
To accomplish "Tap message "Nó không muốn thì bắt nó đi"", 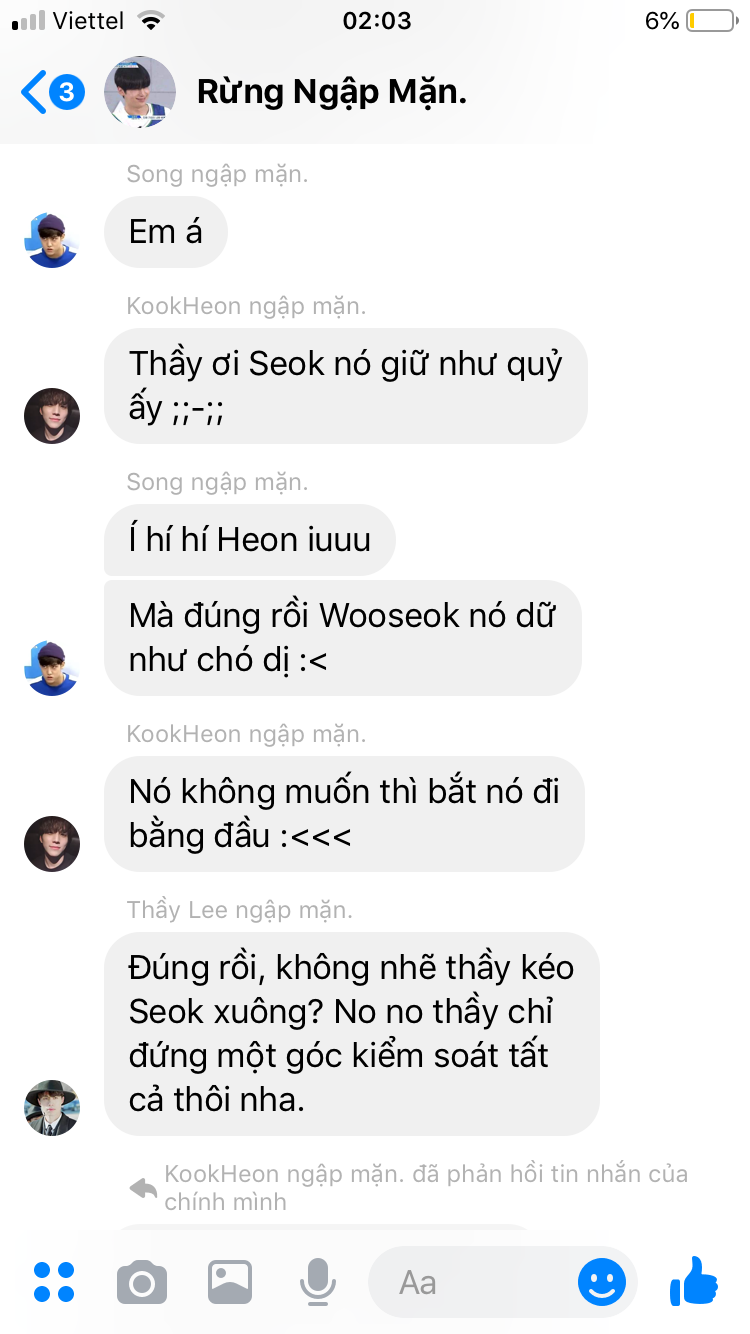I will tap(344, 814).
